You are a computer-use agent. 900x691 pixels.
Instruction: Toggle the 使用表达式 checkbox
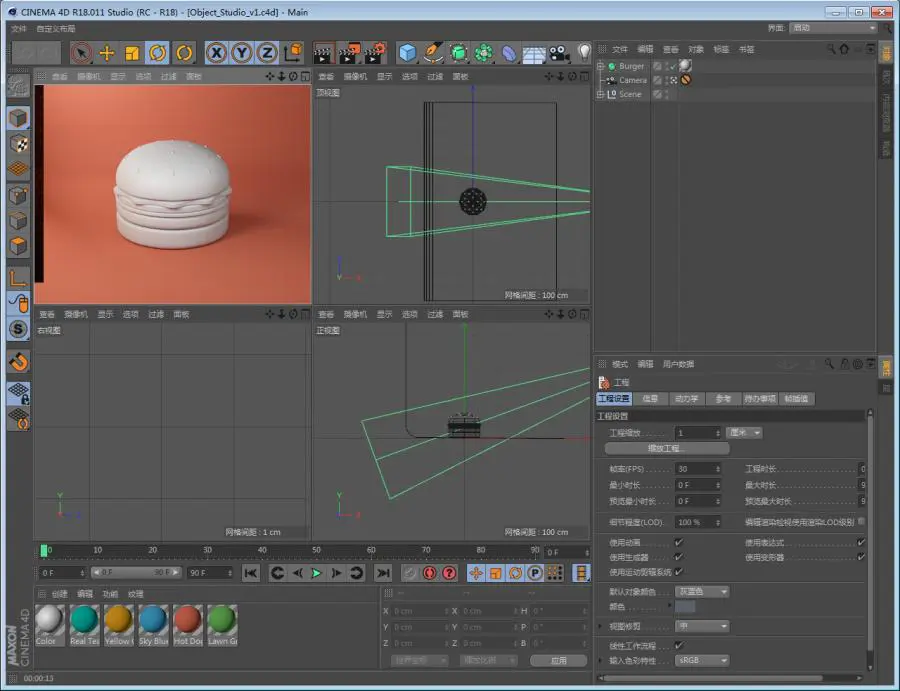pos(861,542)
